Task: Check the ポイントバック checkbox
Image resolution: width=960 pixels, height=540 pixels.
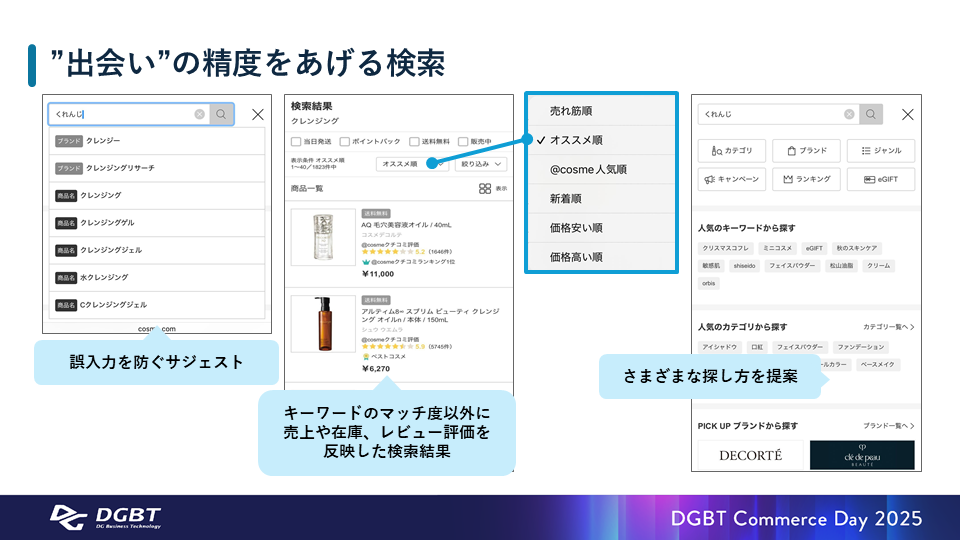Action: (345, 142)
